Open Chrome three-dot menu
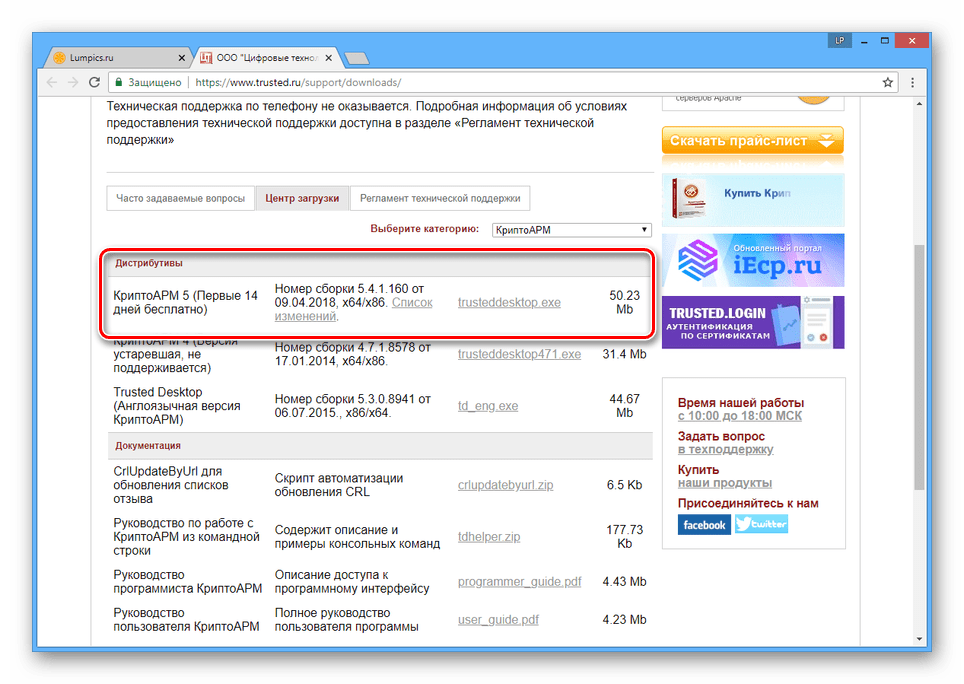964x684 pixels. tap(910, 82)
